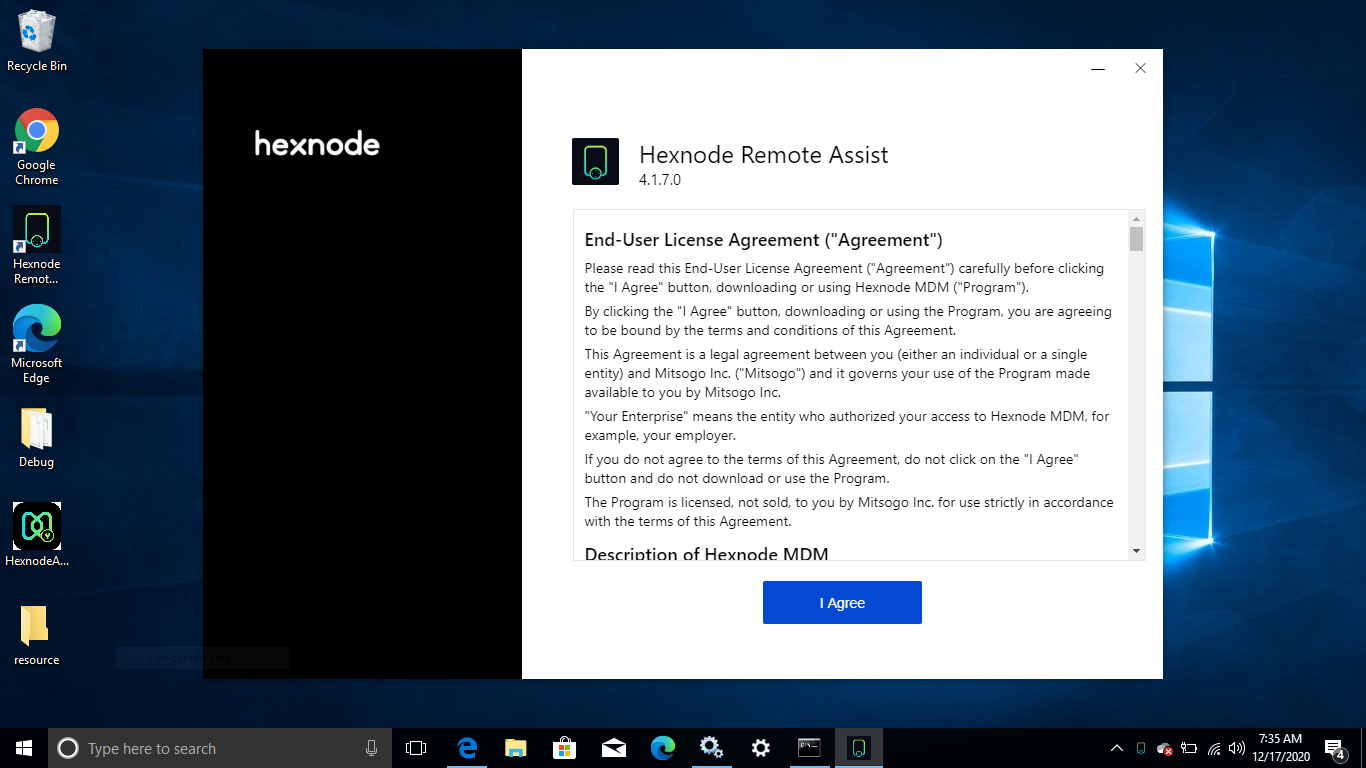Click the license agreement scrollbar thumb
The image size is (1366, 768).
pos(1136,239)
